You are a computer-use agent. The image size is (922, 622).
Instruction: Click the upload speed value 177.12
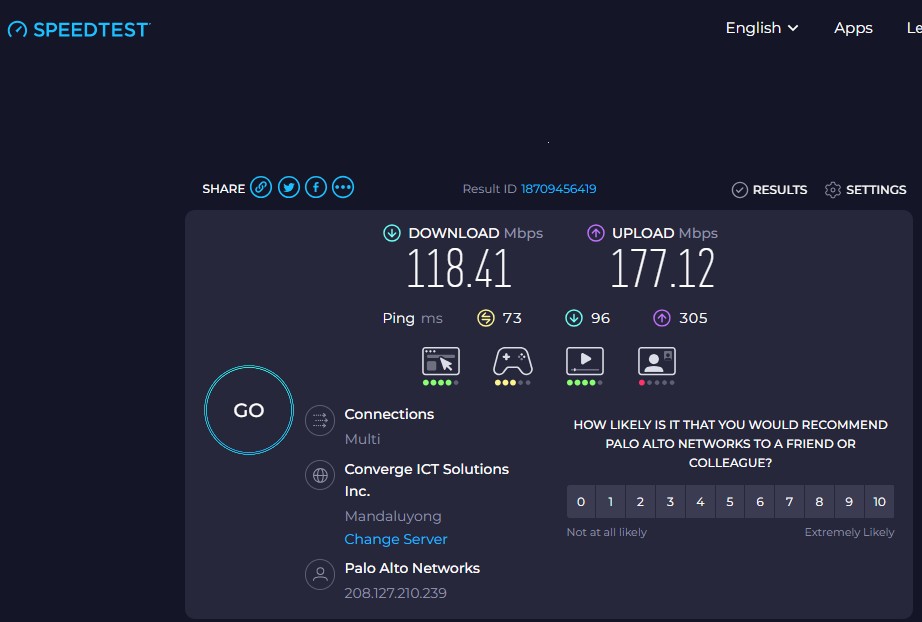tap(663, 269)
